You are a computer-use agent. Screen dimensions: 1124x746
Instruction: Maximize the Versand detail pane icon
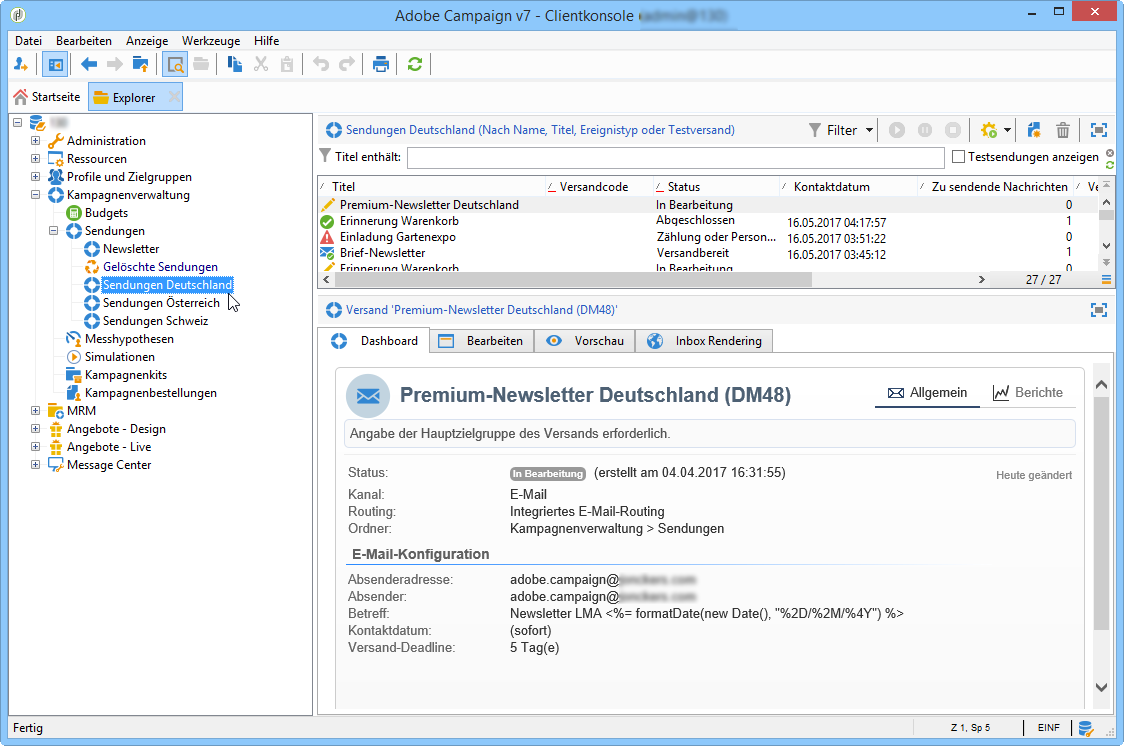1098,310
